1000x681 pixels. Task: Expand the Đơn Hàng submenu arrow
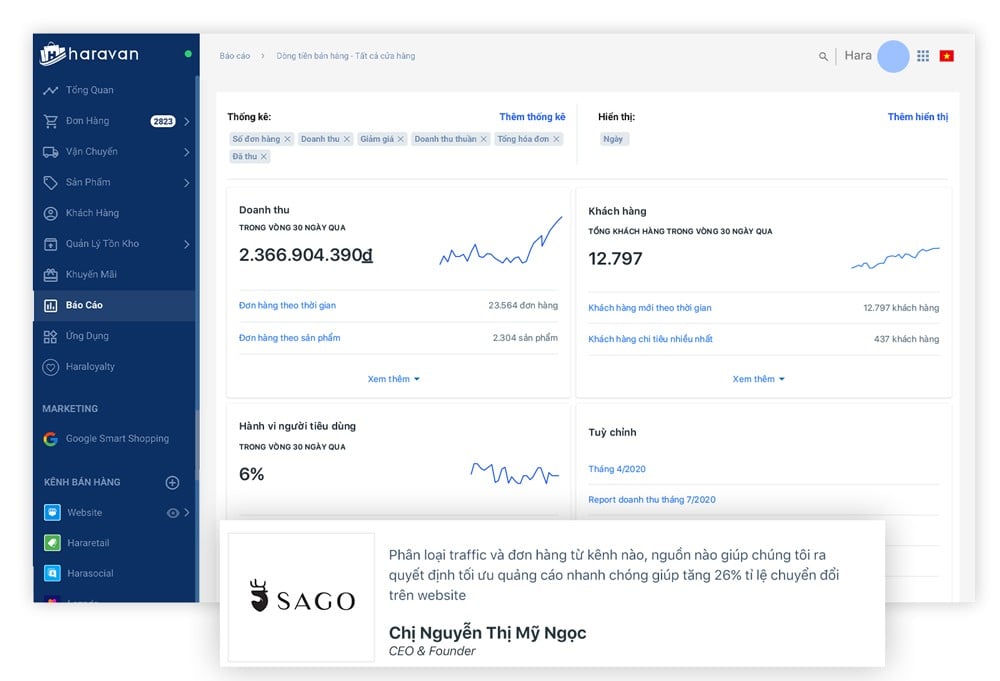point(186,121)
